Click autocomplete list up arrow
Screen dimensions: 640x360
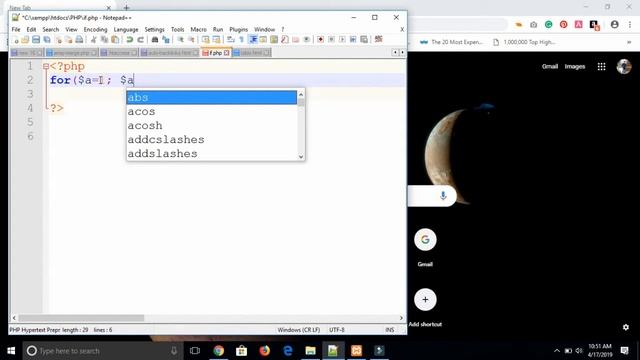301,94
